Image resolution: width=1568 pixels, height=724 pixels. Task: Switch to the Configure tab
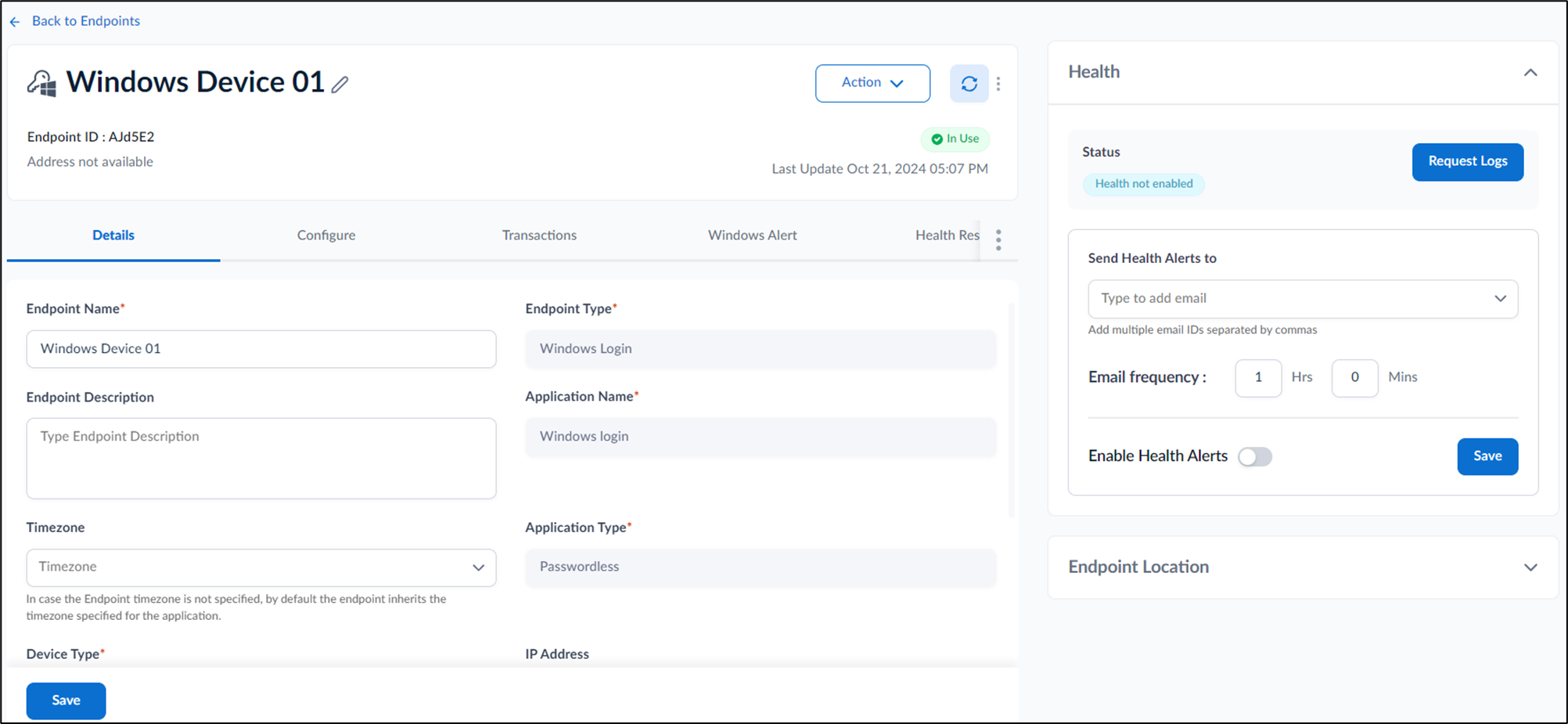click(x=326, y=236)
